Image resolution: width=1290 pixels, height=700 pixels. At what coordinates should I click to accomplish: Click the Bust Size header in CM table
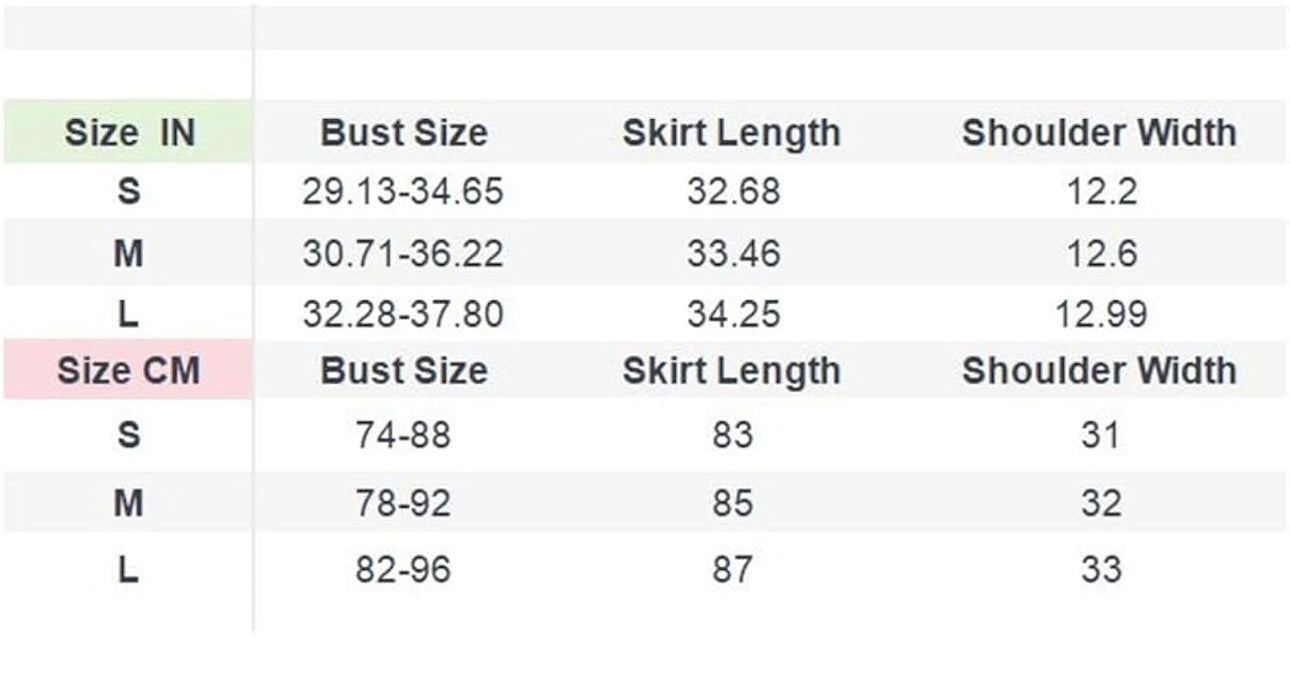pyautogui.click(x=404, y=371)
